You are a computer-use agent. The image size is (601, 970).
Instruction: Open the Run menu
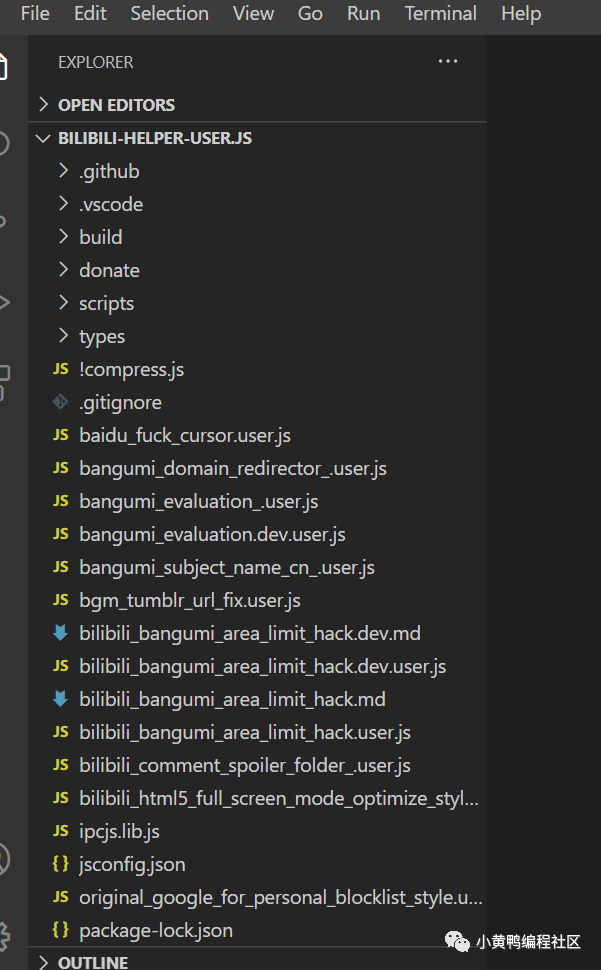364,13
